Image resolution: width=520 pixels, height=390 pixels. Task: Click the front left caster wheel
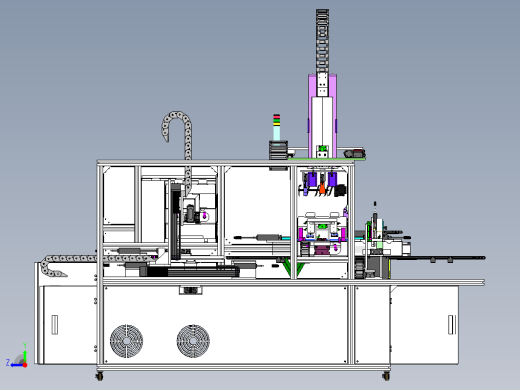(99, 376)
